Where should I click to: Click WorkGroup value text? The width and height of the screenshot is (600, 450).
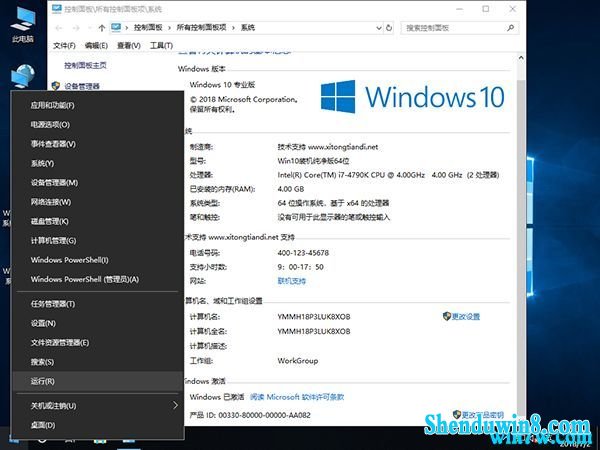click(298, 360)
